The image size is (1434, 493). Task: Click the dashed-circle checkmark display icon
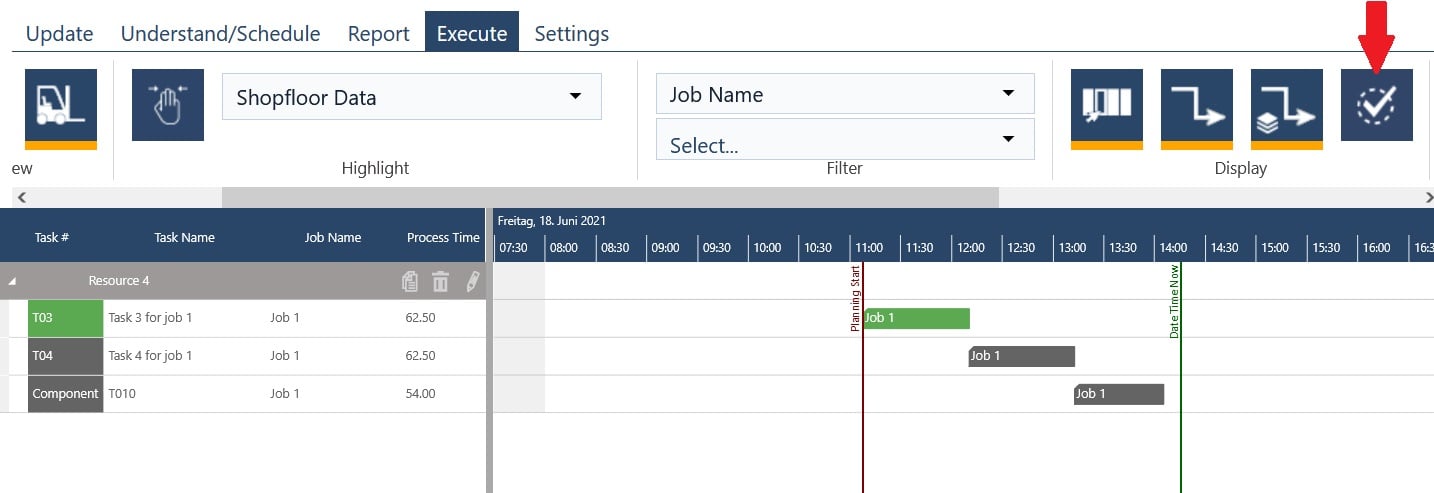(1376, 105)
